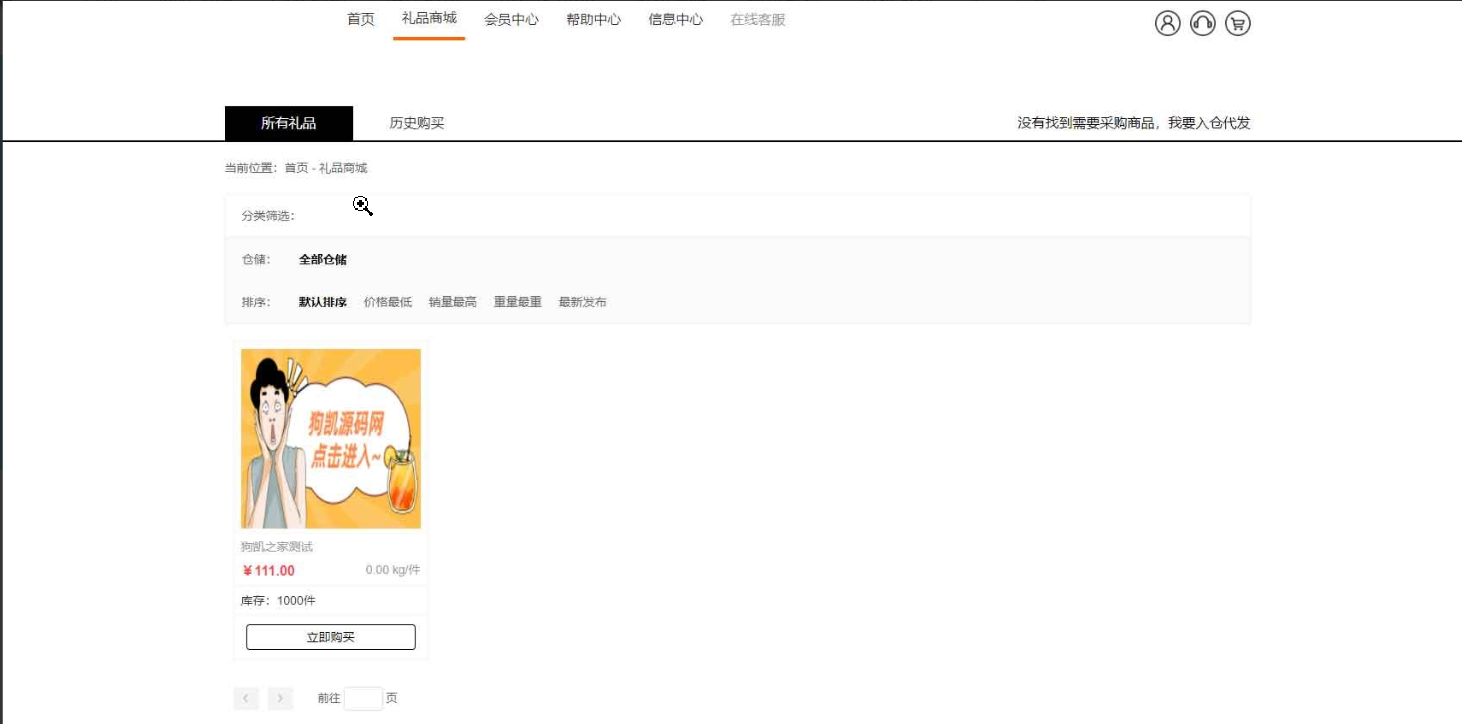Click product title 狗凯之家测试
This screenshot has width=1462, height=724.
277,547
